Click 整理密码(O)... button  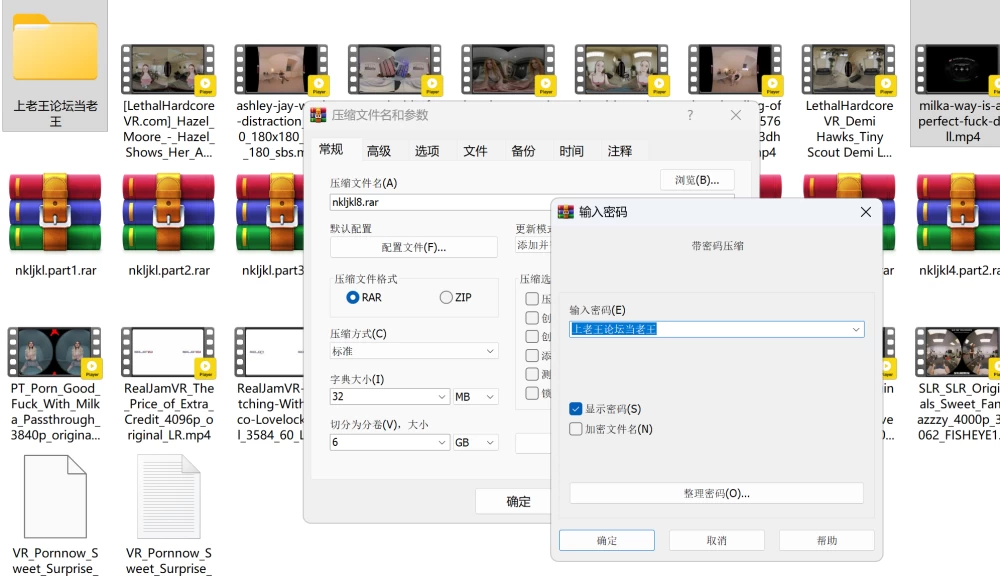point(716,493)
